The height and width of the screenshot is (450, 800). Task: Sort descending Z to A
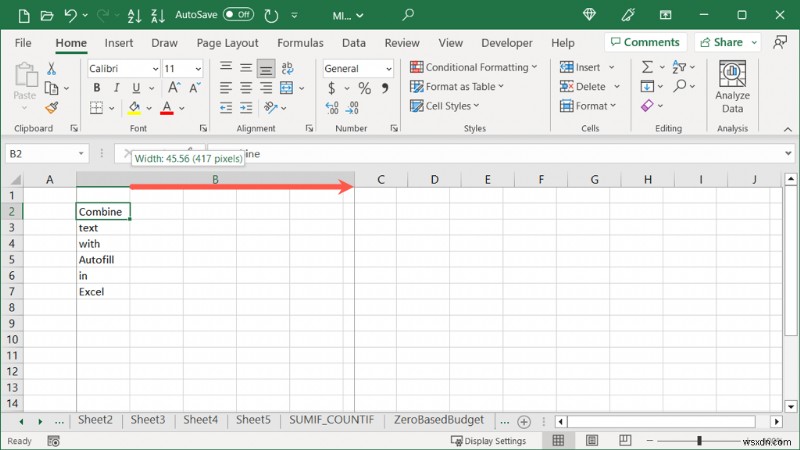158,16
